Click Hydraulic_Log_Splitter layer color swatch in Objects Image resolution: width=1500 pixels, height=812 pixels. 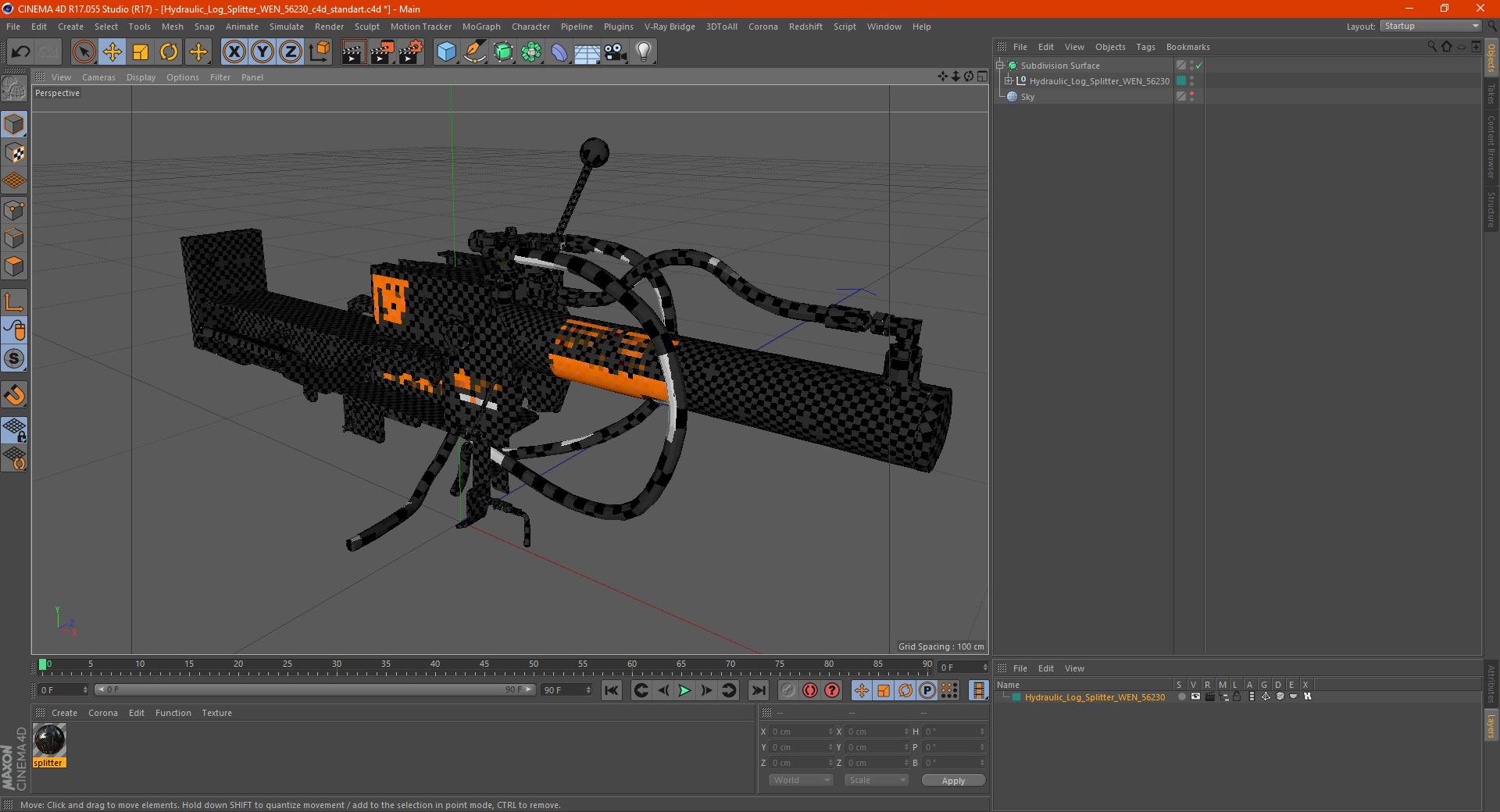pos(1181,81)
